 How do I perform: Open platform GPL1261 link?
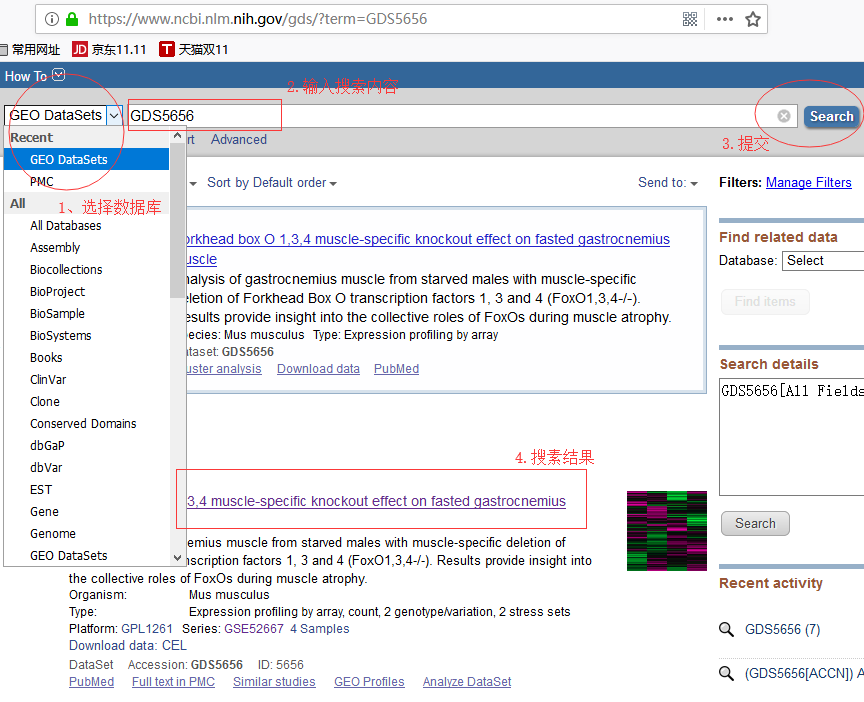click(147, 629)
